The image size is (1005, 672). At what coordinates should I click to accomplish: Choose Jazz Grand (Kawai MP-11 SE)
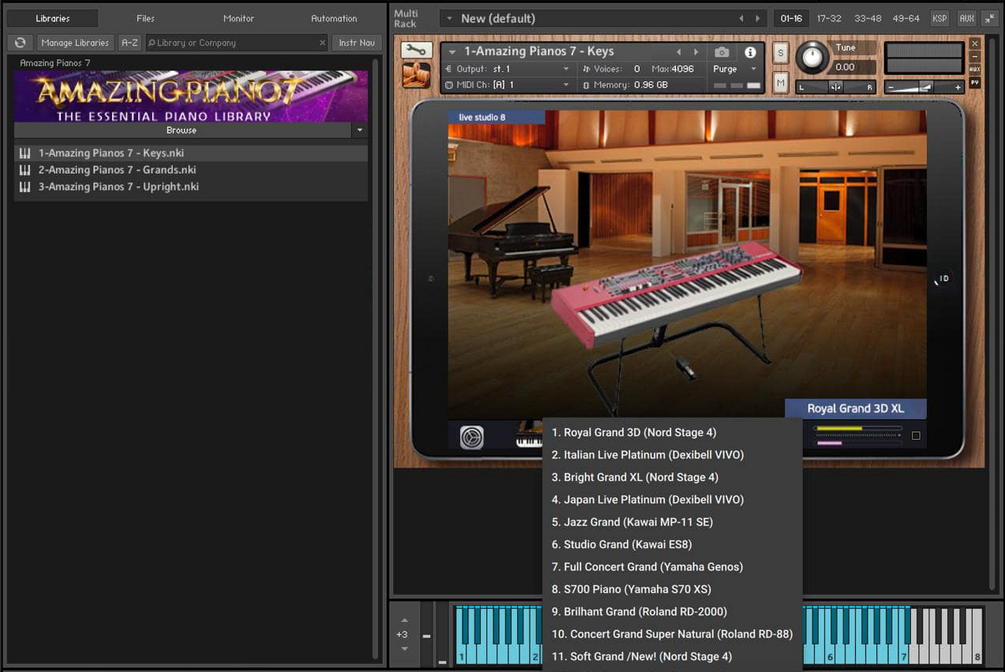(672, 522)
